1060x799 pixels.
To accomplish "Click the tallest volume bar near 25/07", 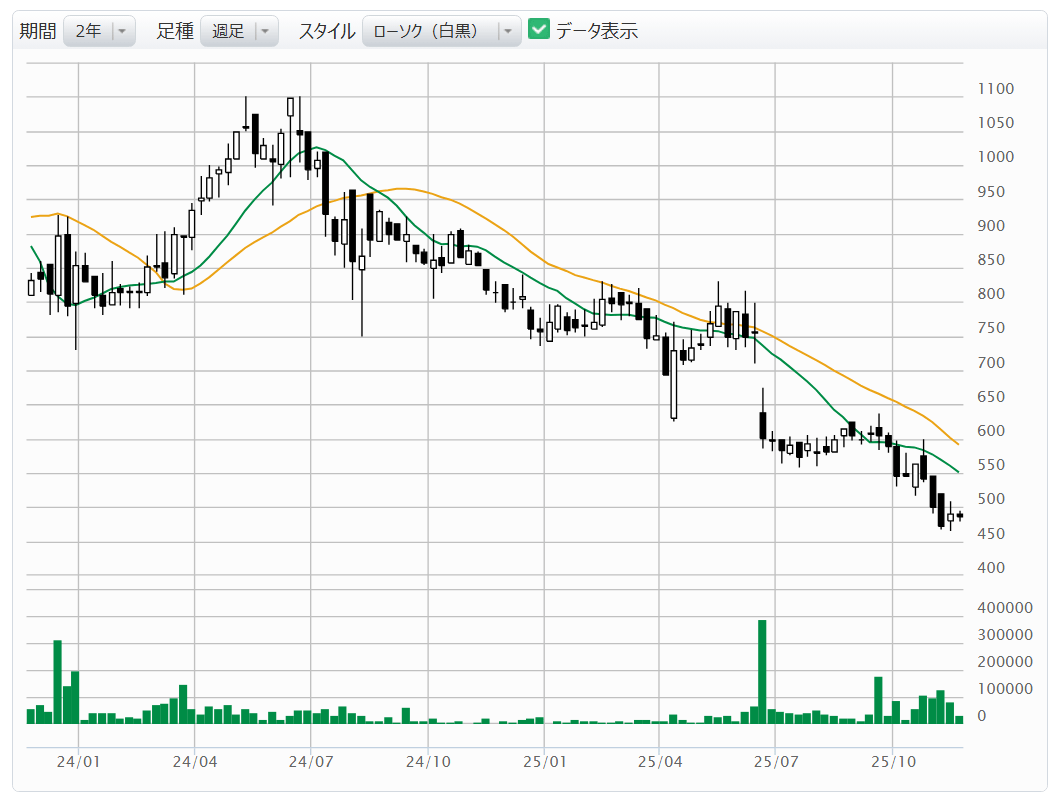I will click(762, 670).
